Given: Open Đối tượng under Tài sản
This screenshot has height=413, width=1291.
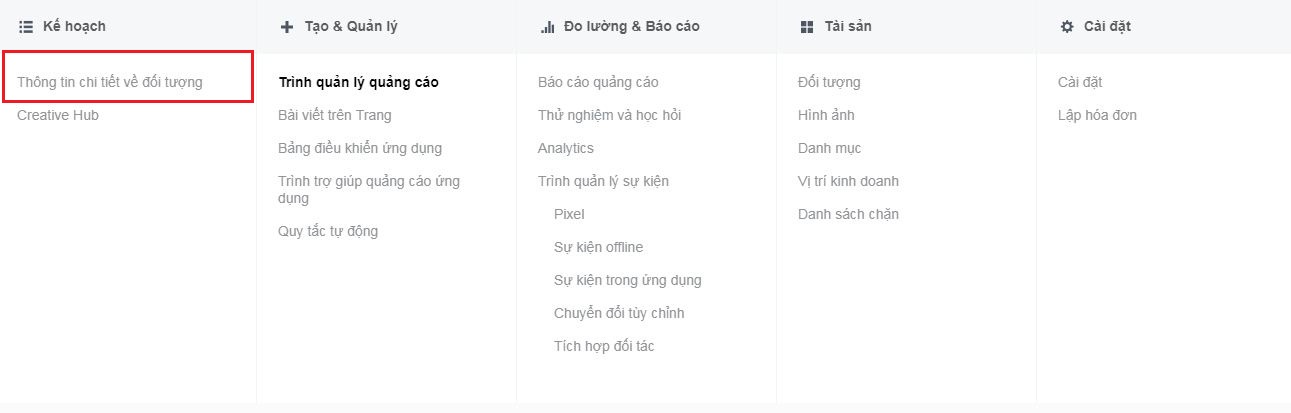Looking at the screenshot, I should (829, 82).
